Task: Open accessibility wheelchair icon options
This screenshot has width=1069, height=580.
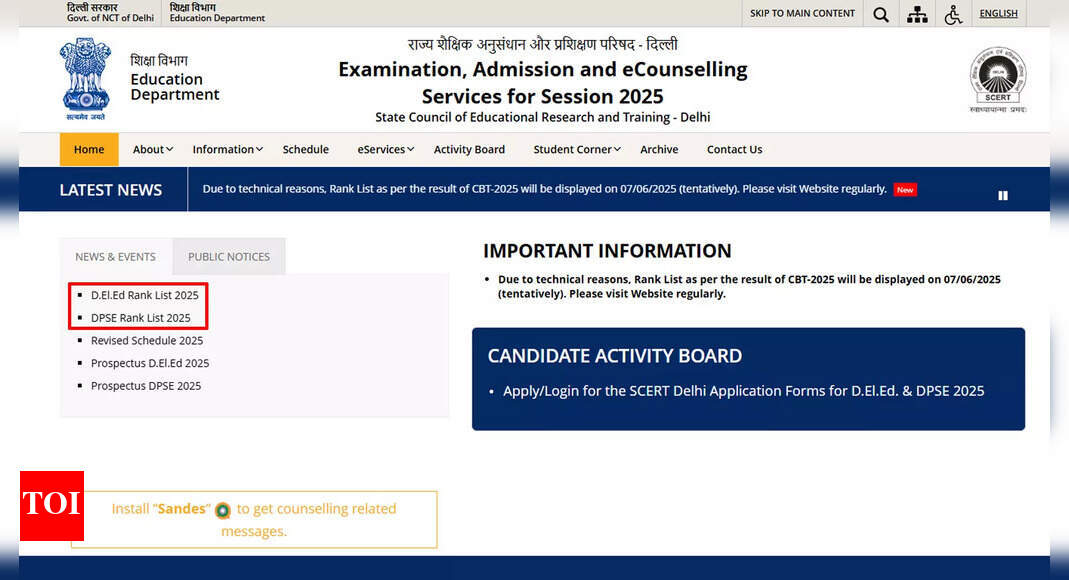Action: click(x=953, y=14)
